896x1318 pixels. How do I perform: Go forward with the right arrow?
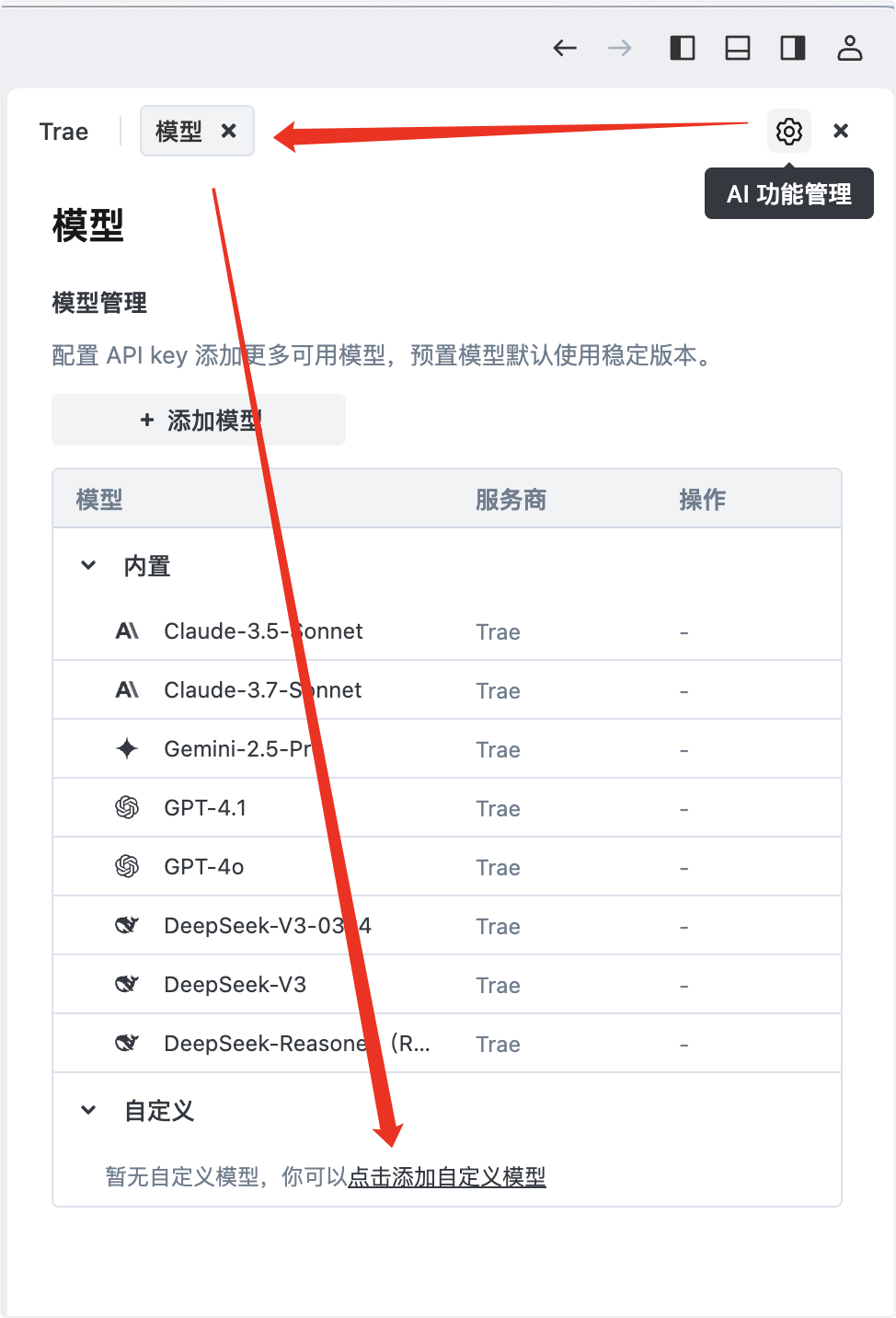620,48
